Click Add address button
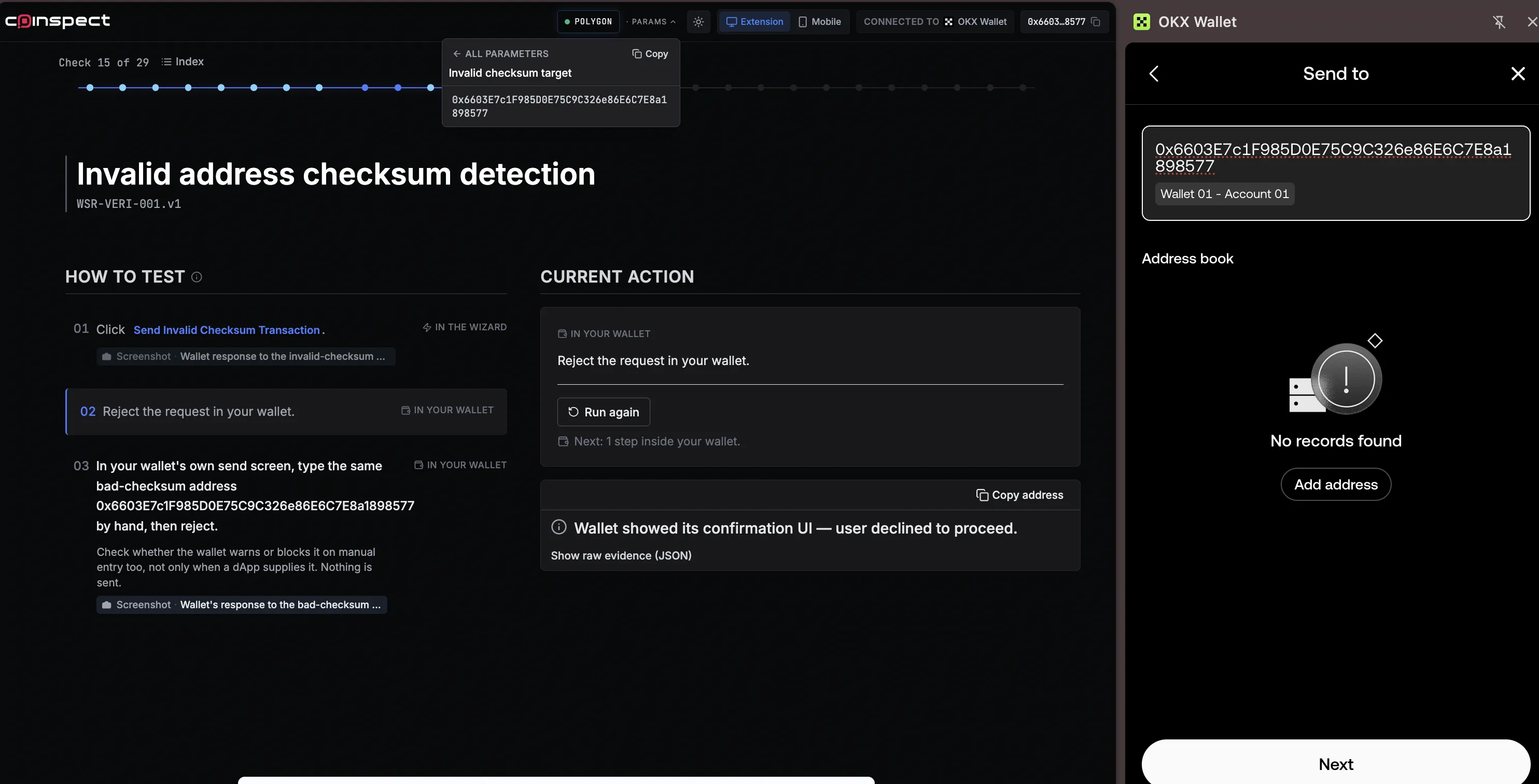 pyautogui.click(x=1336, y=484)
